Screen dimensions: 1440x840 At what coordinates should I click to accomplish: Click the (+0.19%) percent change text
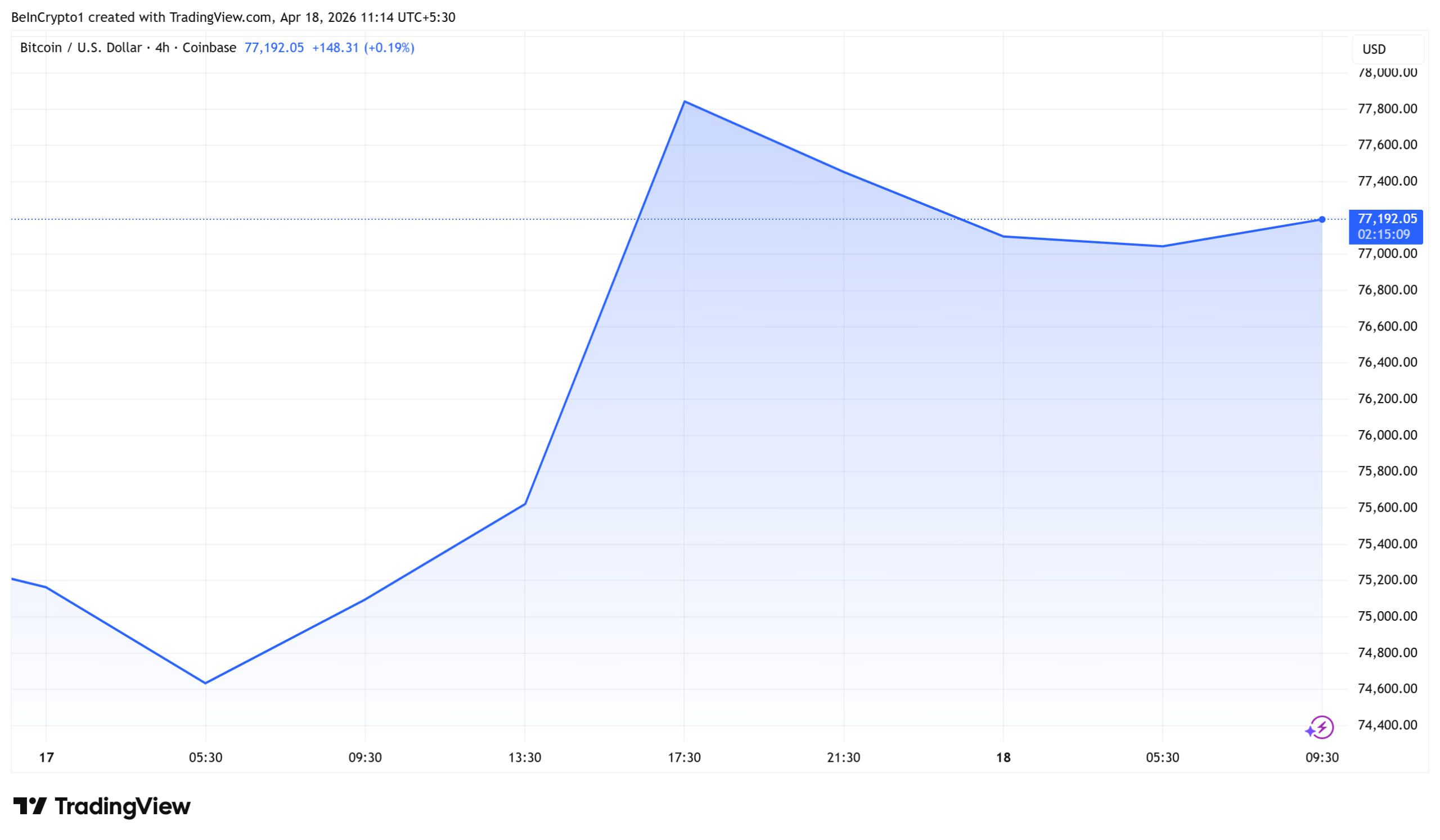(x=389, y=48)
